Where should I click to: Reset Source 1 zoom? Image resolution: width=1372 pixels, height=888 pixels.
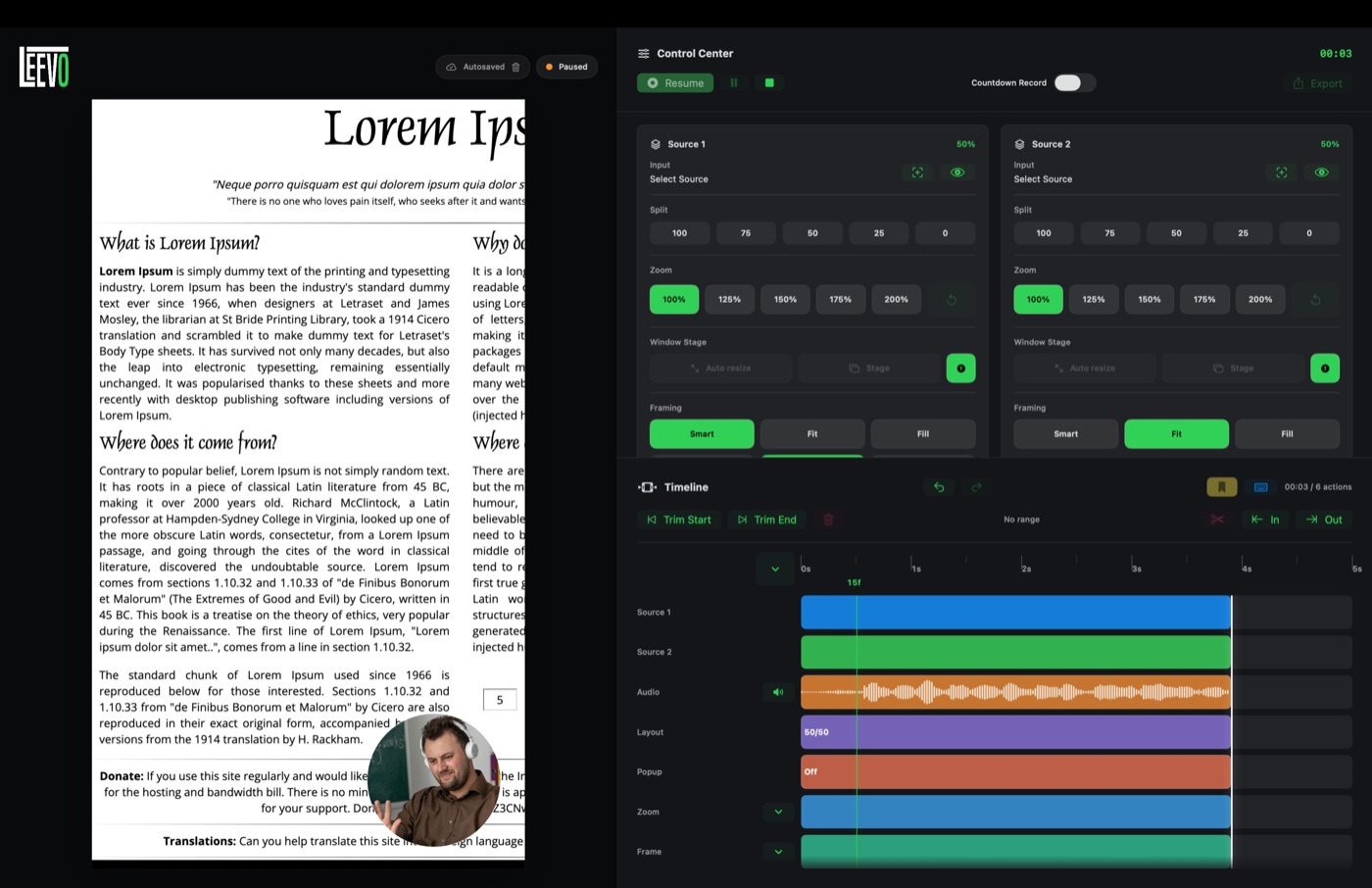point(952,300)
